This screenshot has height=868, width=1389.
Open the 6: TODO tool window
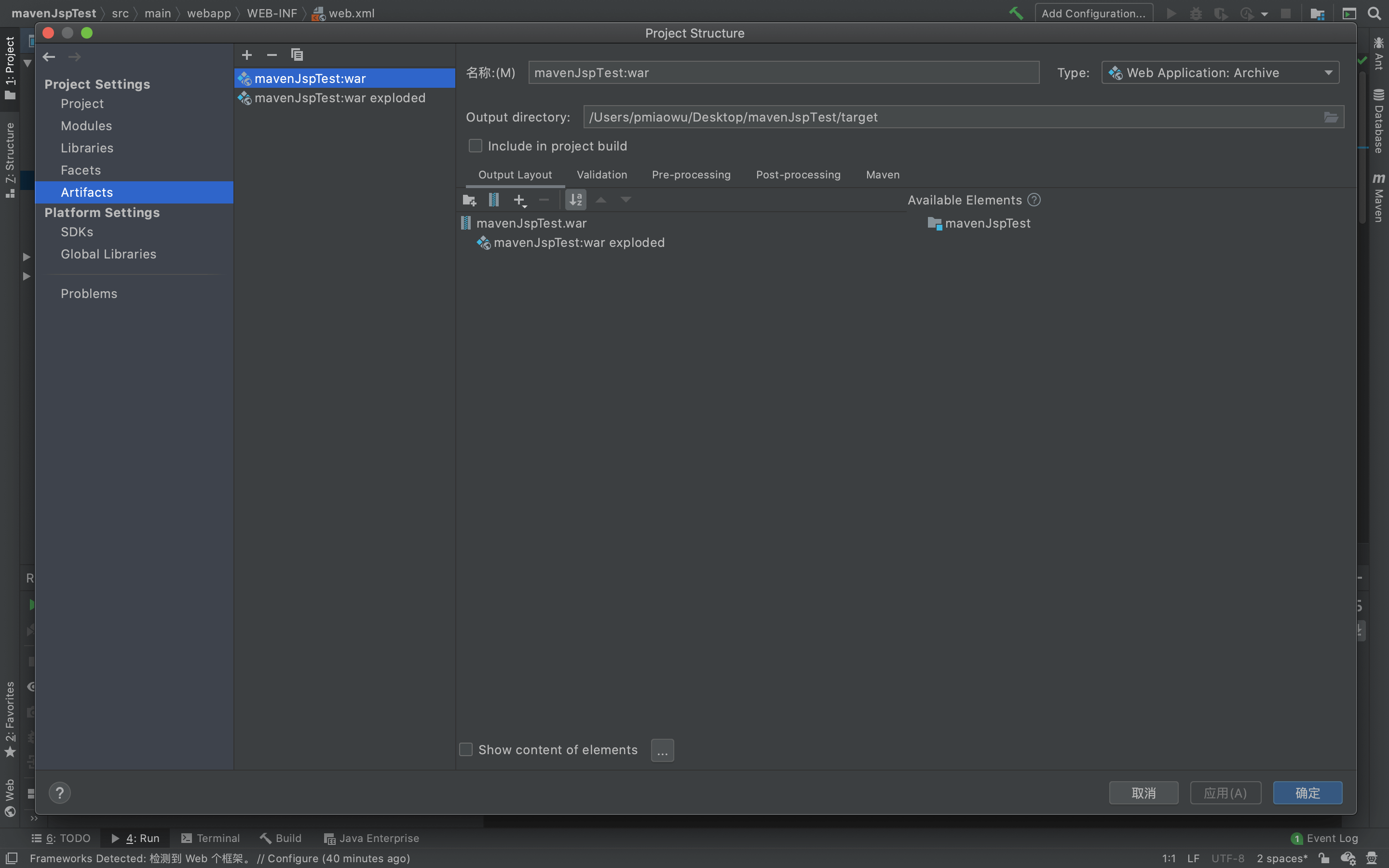pyautogui.click(x=61, y=838)
